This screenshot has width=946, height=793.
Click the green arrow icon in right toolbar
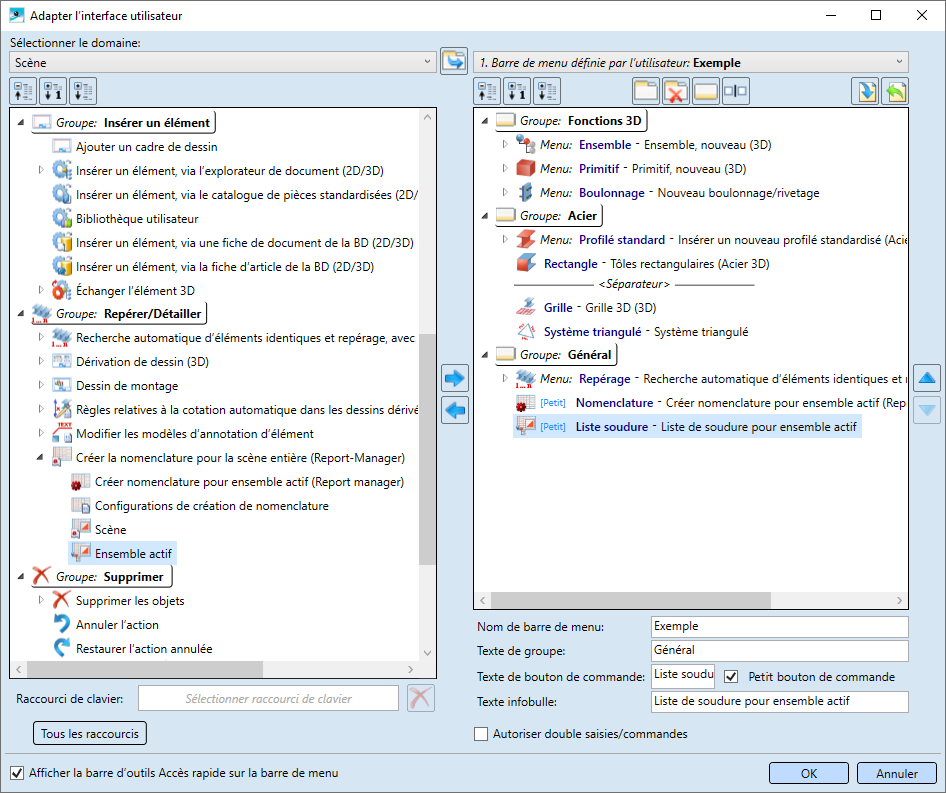(x=894, y=91)
